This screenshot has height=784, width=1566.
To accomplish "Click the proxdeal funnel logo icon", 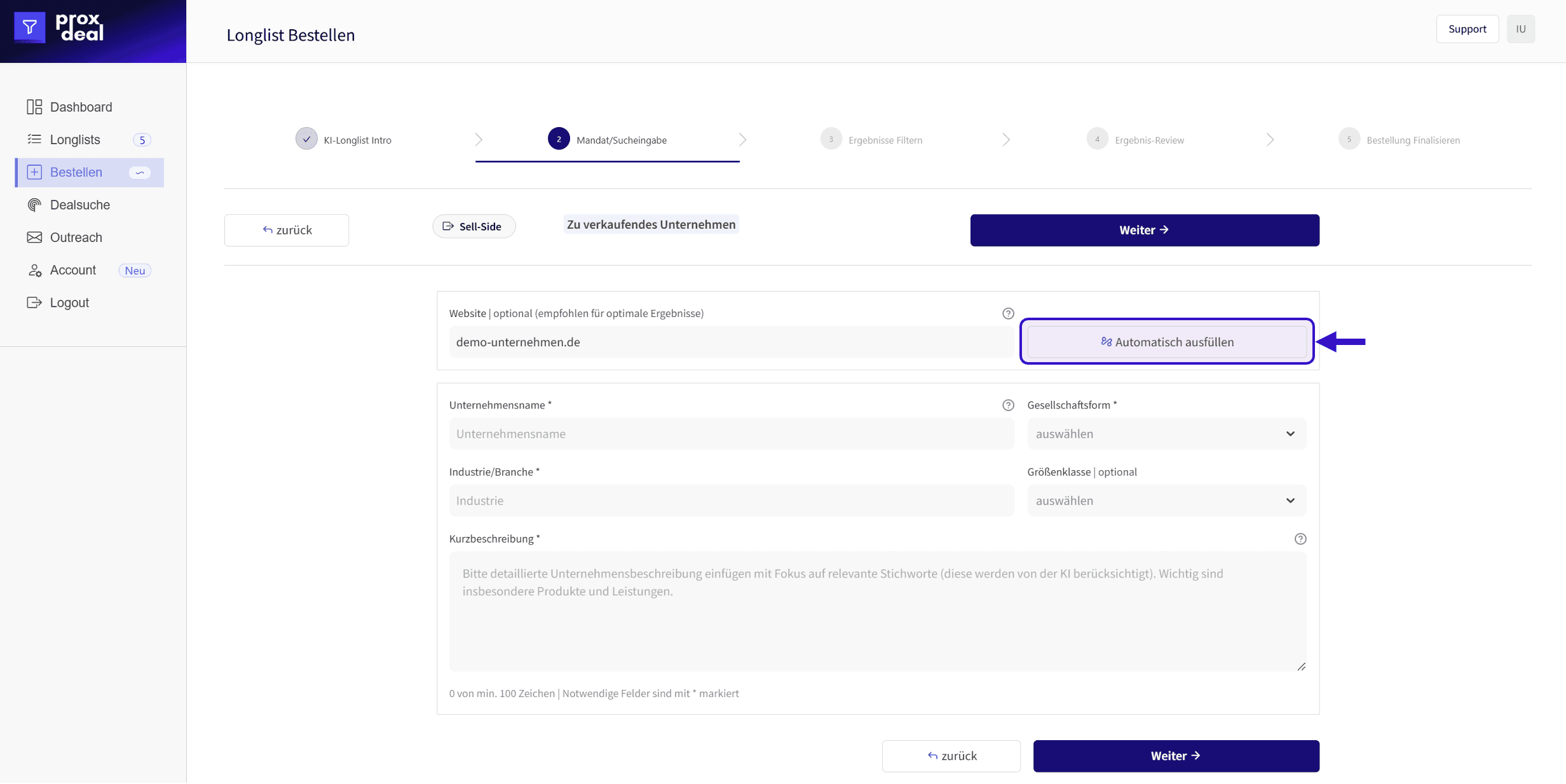I will 29,27.
